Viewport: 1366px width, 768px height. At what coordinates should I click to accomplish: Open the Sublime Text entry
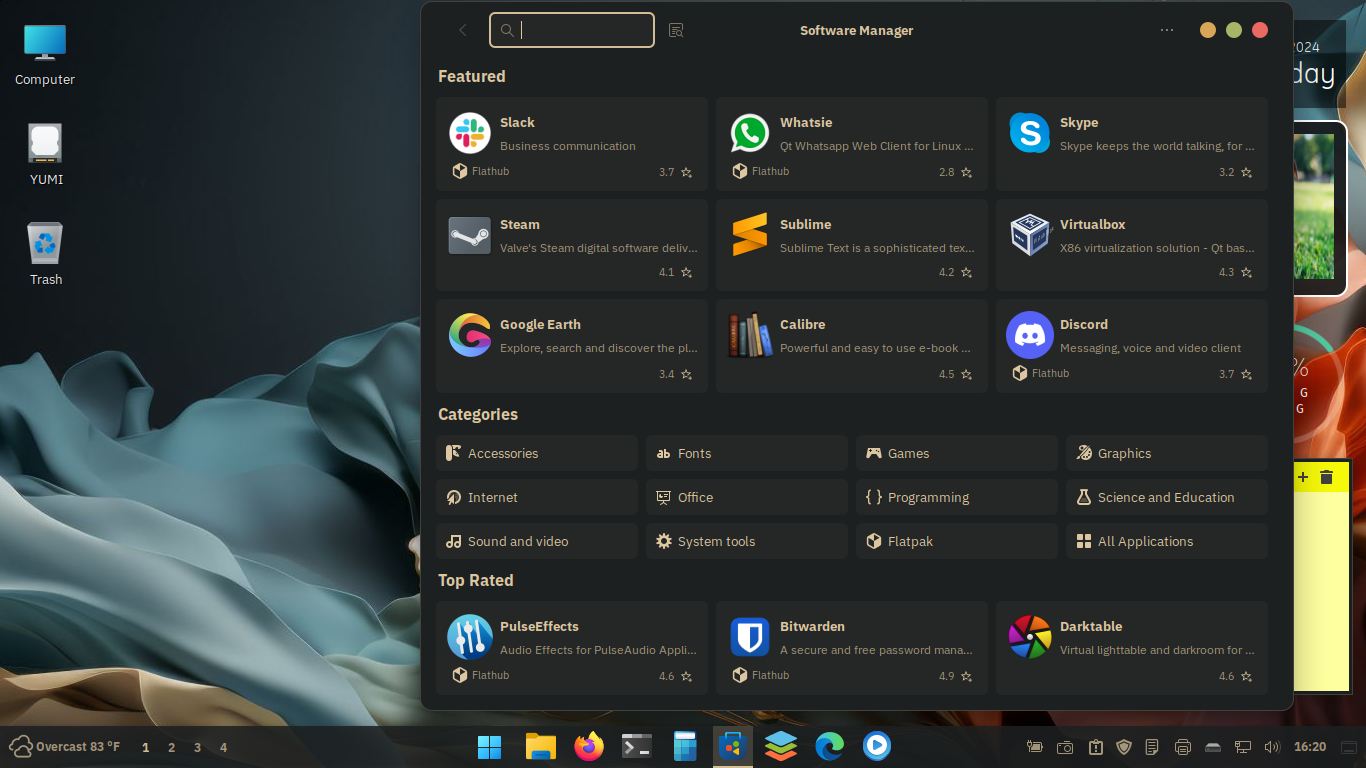(852, 245)
